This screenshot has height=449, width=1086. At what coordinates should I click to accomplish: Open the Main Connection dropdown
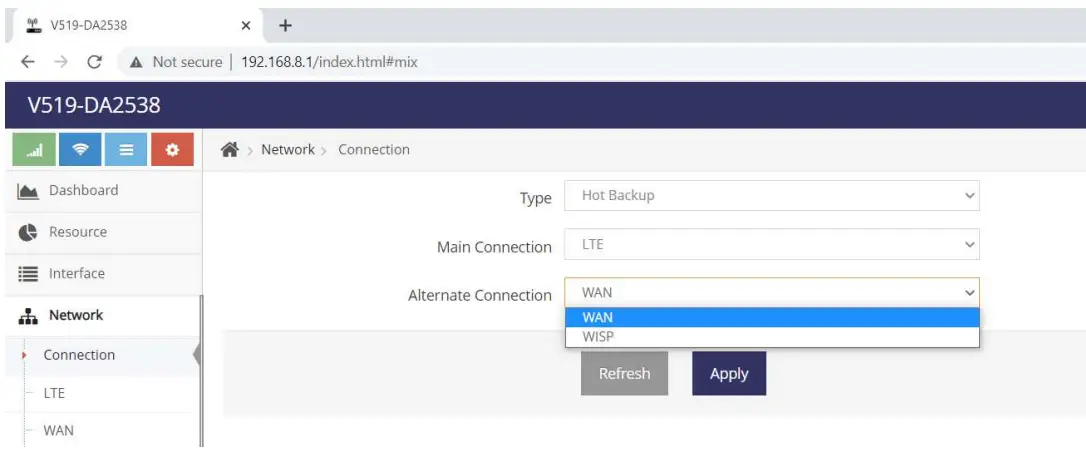tap(771, 244)
